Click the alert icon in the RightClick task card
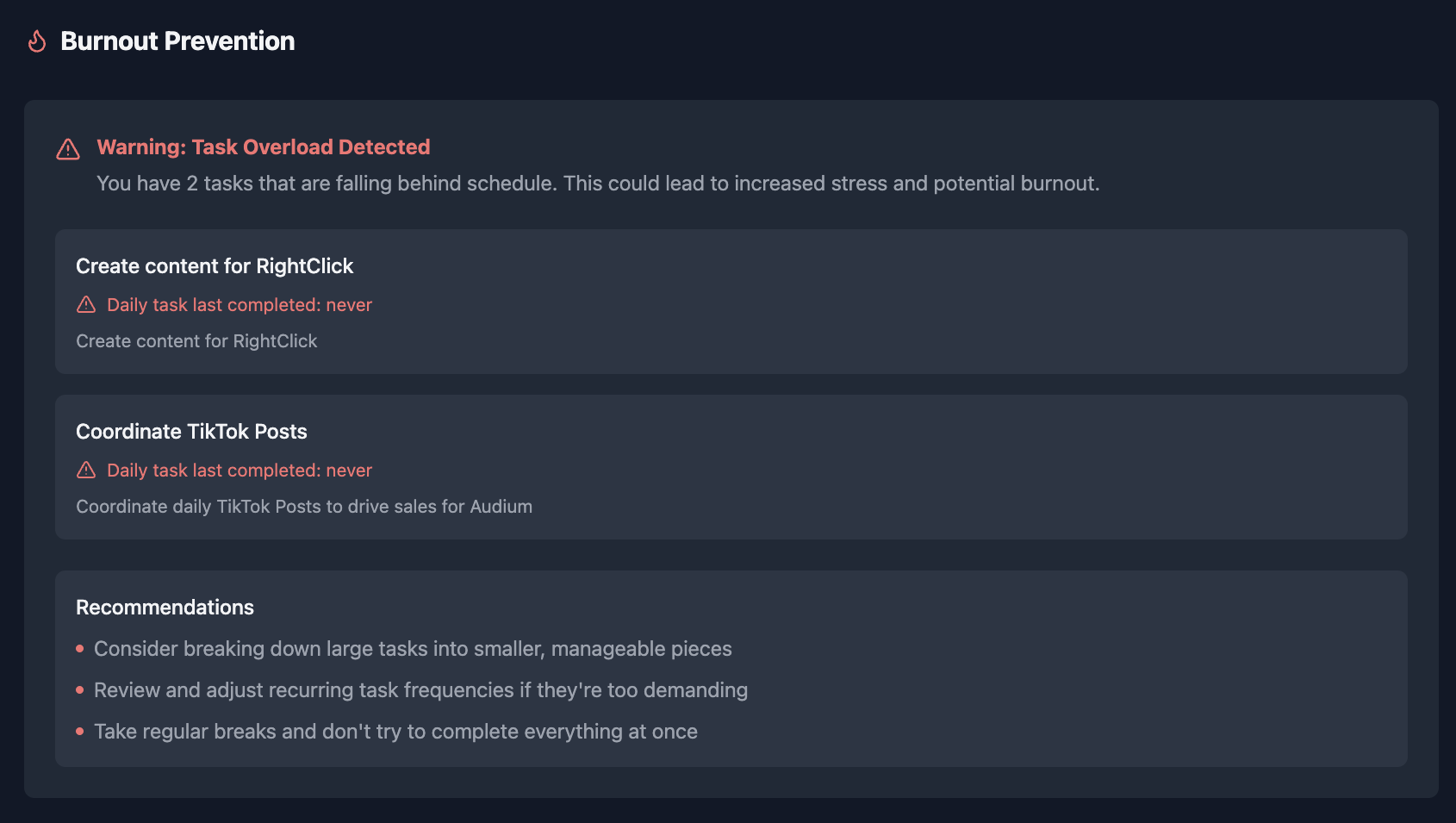Viewport: 1456px width, 823px height. point(86,304)
